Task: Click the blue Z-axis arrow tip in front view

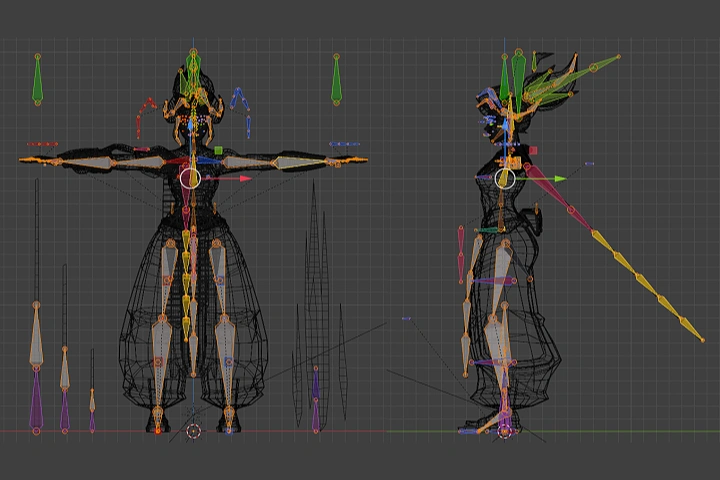Action: point(190,124)
